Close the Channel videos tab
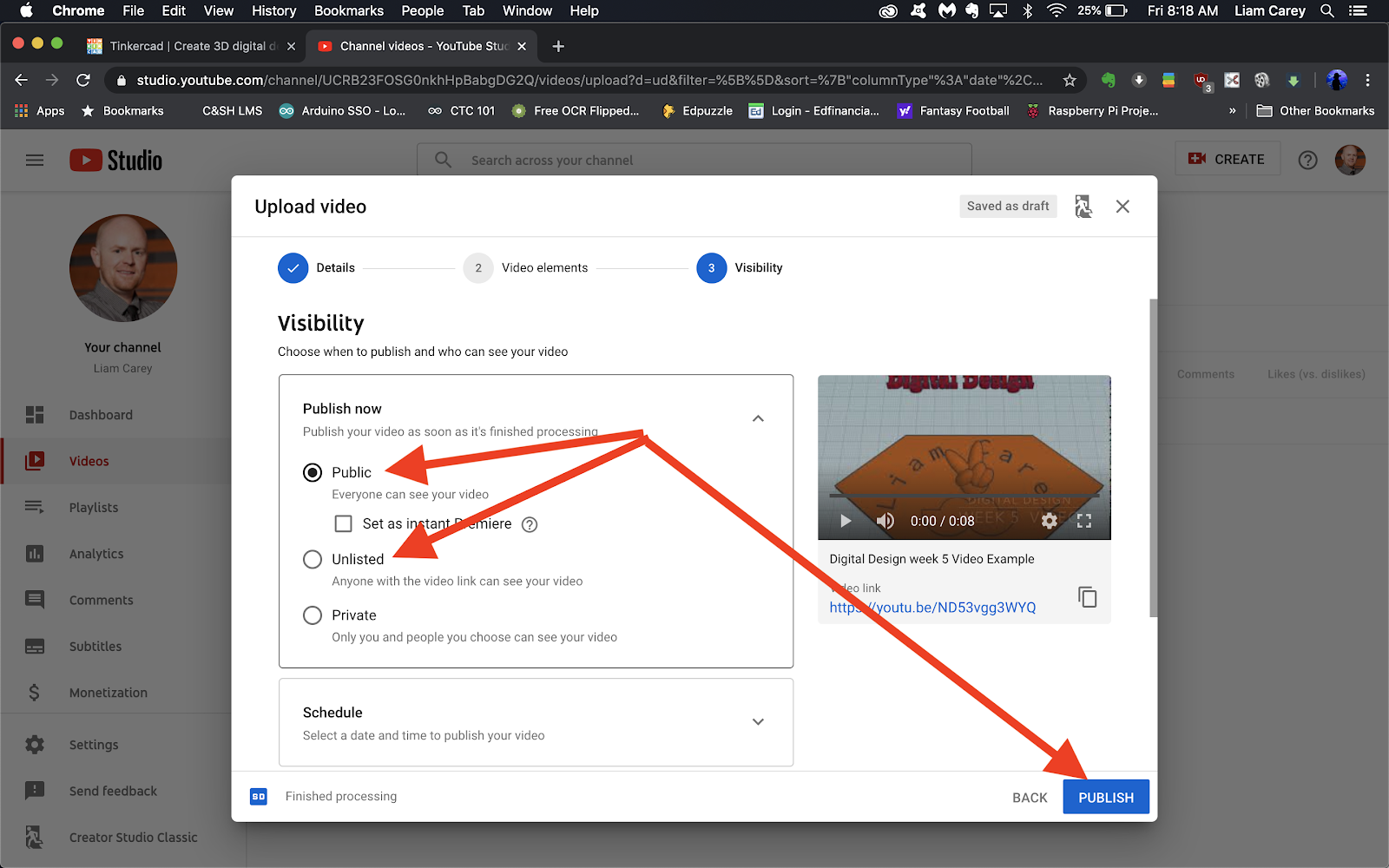Screen dimensions: 1389x868 (522, 46)
